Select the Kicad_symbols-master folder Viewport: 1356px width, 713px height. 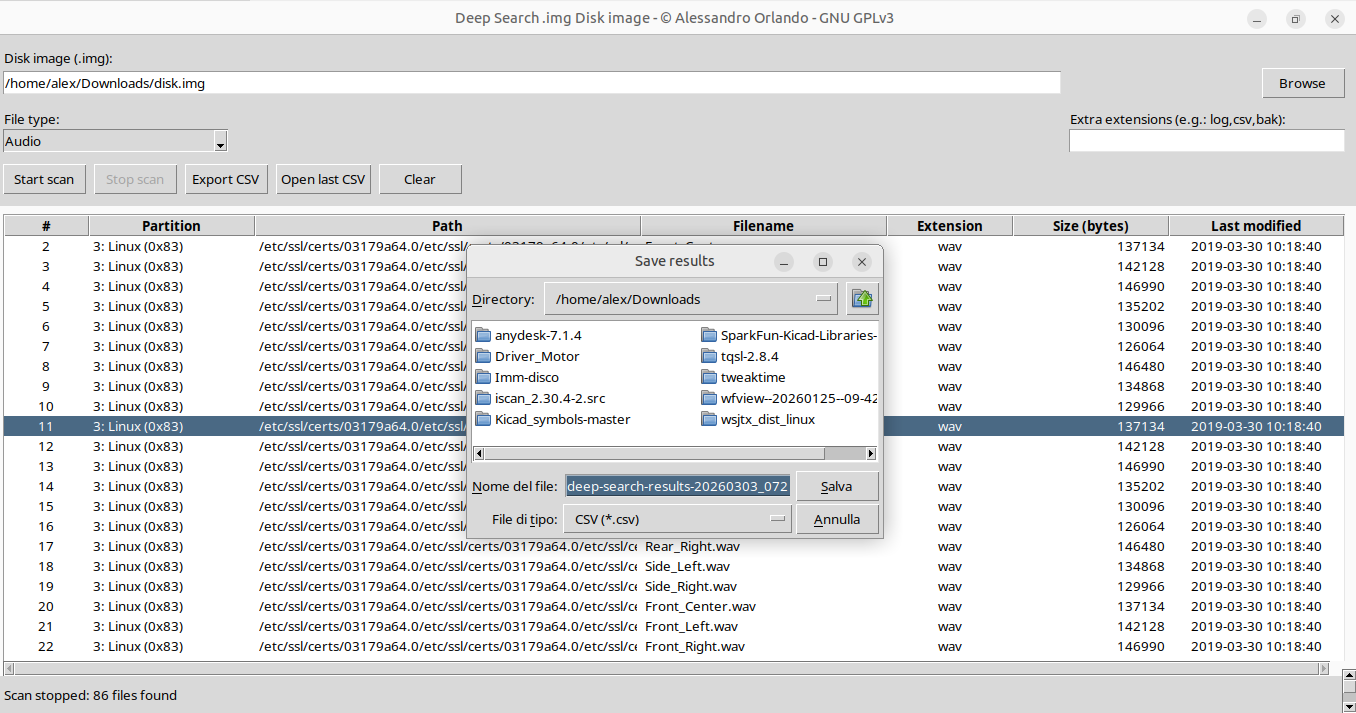(554, 419)
